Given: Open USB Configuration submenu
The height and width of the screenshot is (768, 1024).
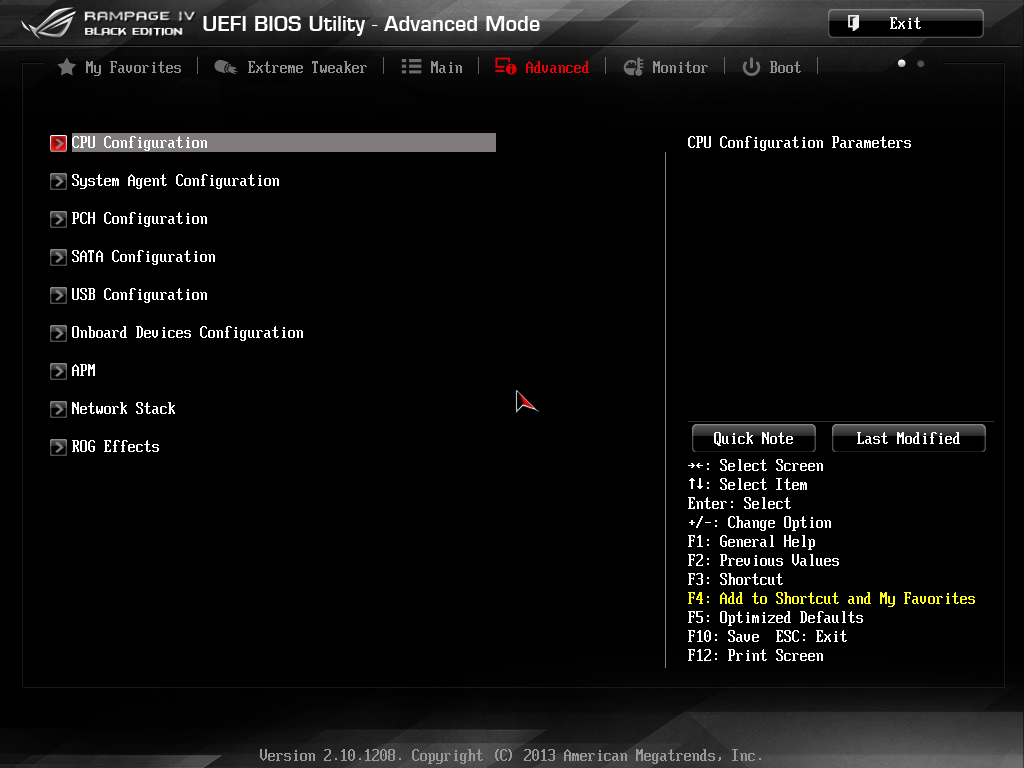Looking at the screenshot, I should coord(139,295).
